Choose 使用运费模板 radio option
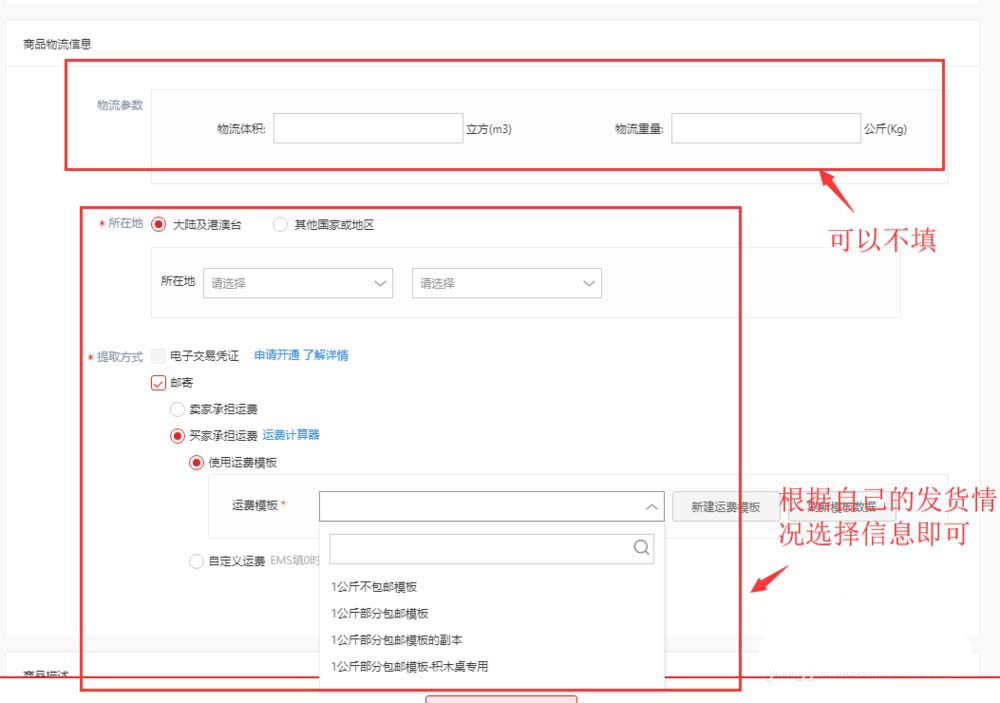This screenshot has height=703, width=1000. pos(196,462)
